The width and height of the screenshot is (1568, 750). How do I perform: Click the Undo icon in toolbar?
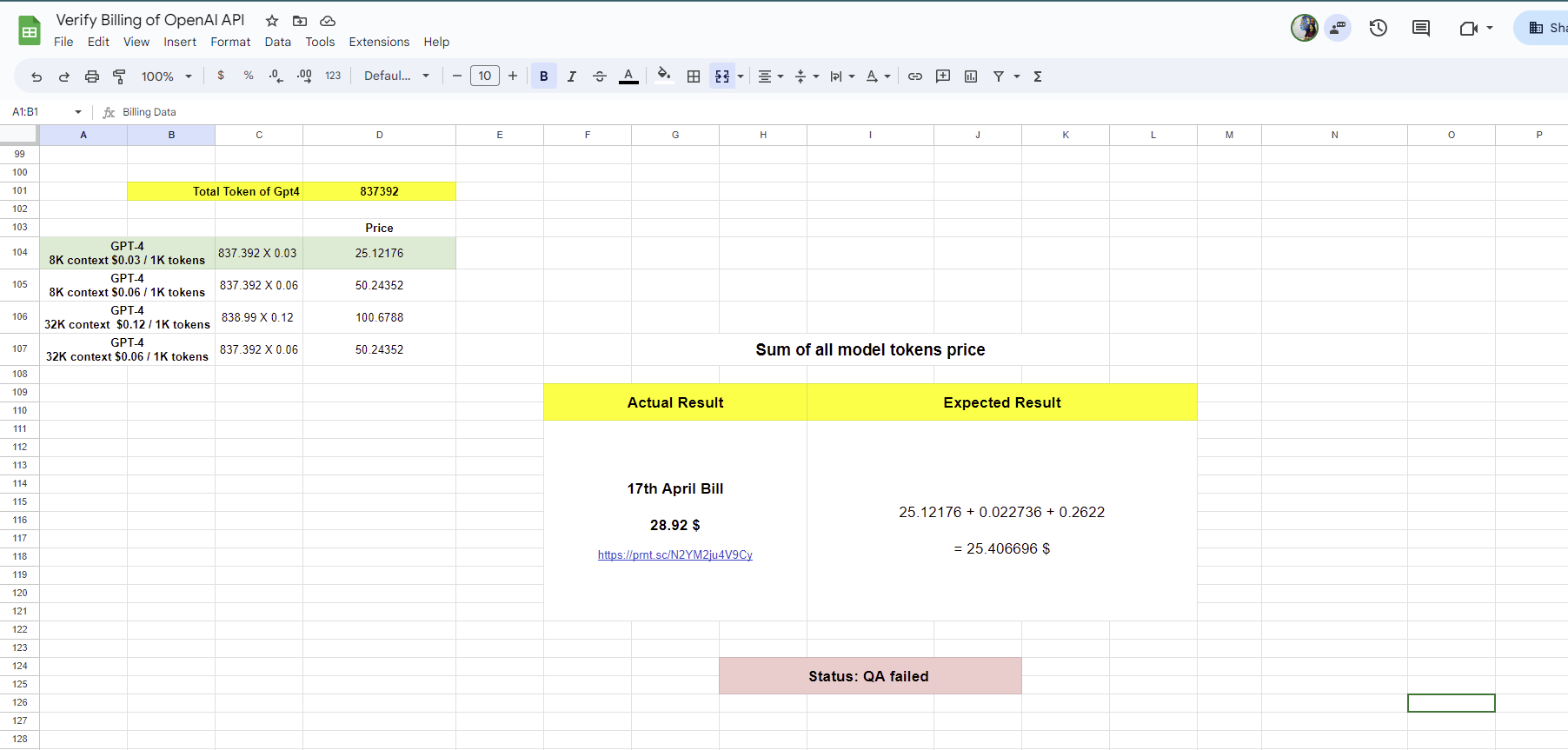37,76
